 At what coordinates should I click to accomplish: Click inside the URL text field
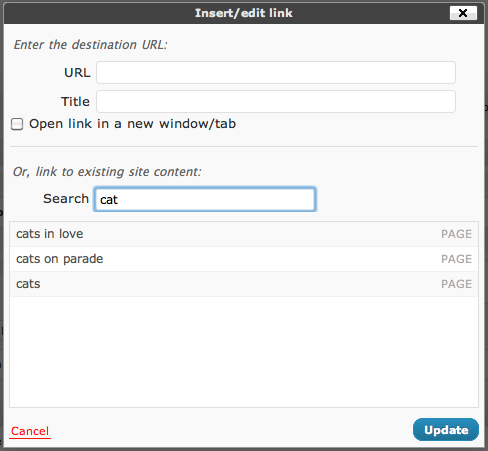point(276,72)
